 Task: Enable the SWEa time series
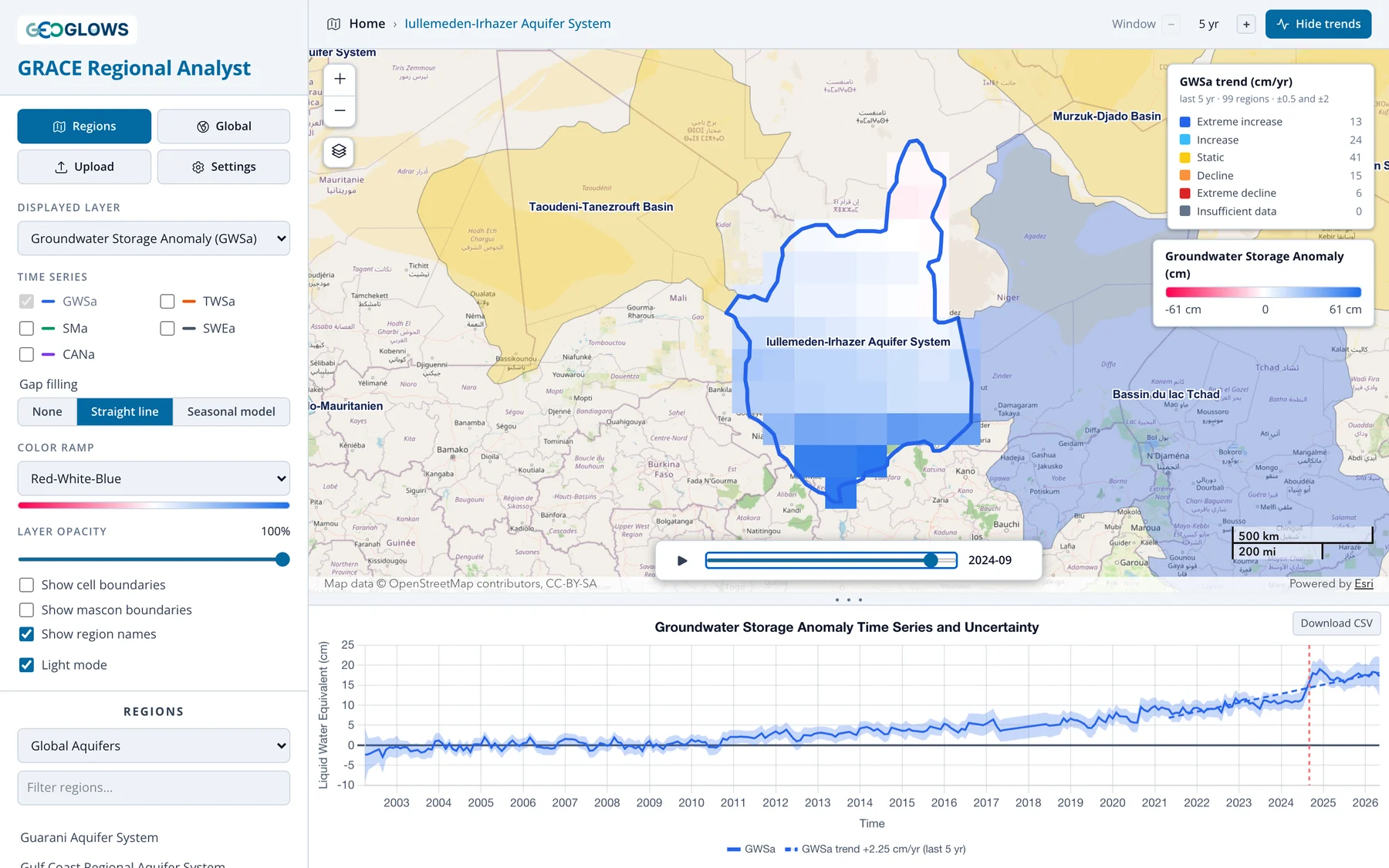pos(167,328)
